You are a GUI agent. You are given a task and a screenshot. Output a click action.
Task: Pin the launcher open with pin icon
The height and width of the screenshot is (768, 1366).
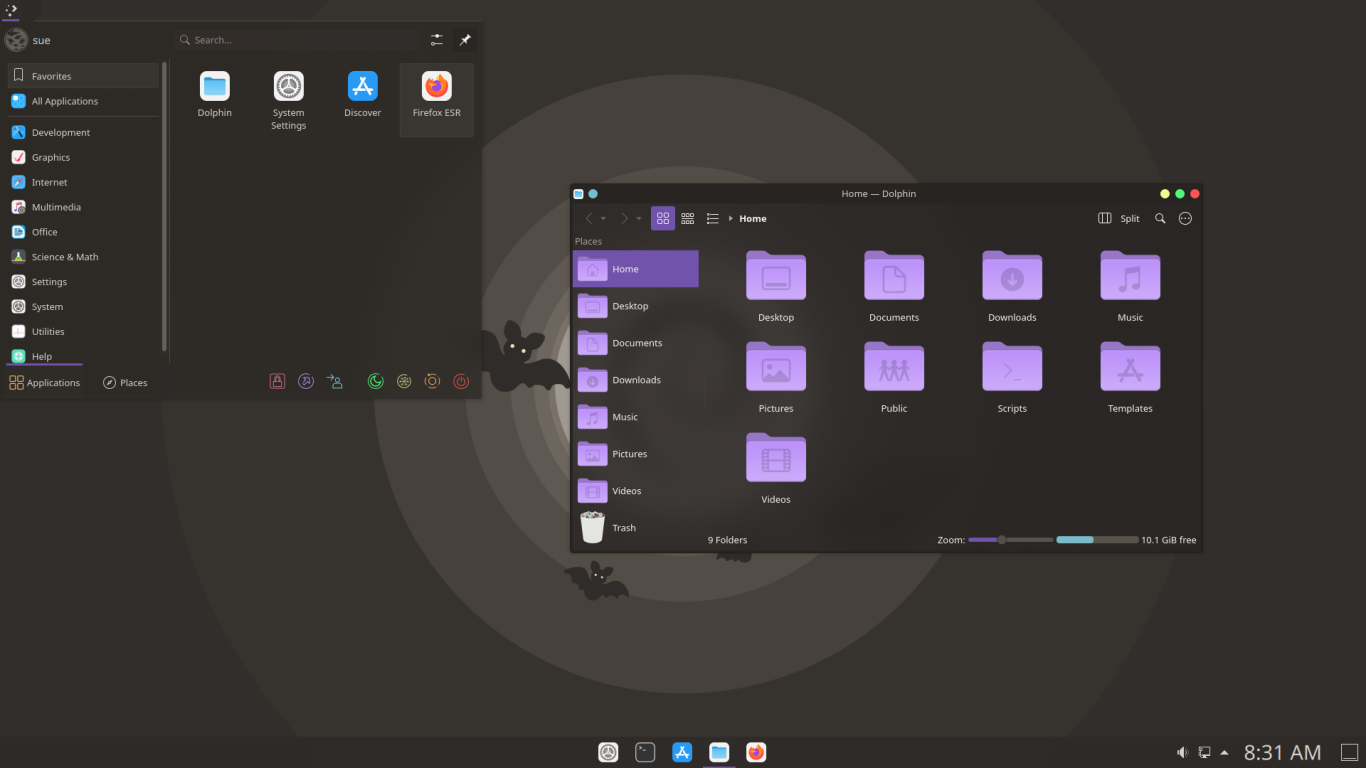[465, 40]
